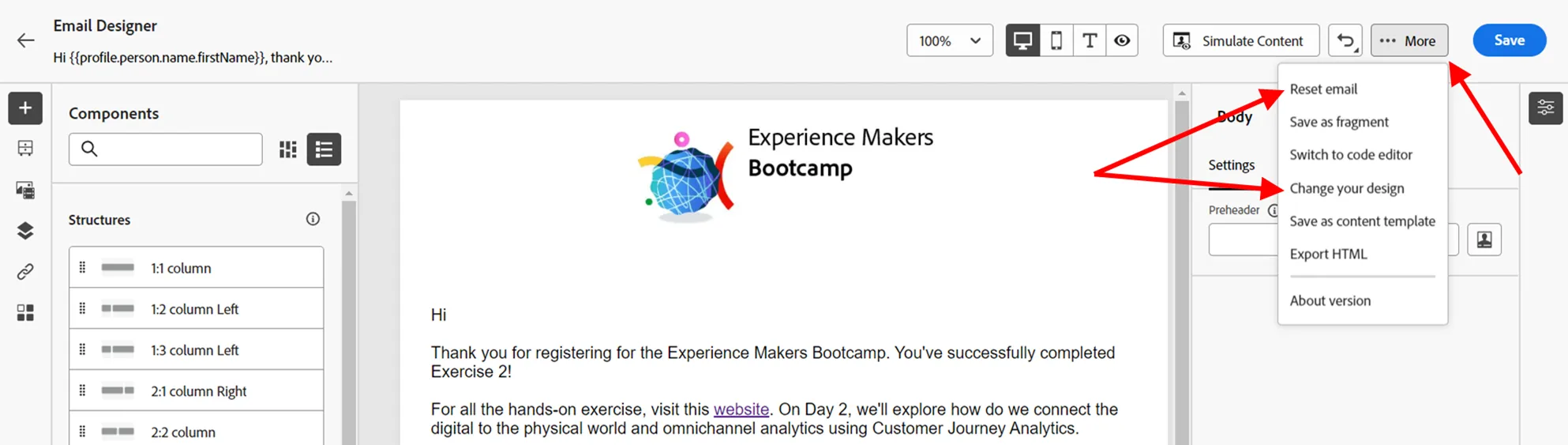Image resolution: width=1568 pixels, height=445 pixels.
Task: Switch to mobile view icon
Action: click(1056, 40)
